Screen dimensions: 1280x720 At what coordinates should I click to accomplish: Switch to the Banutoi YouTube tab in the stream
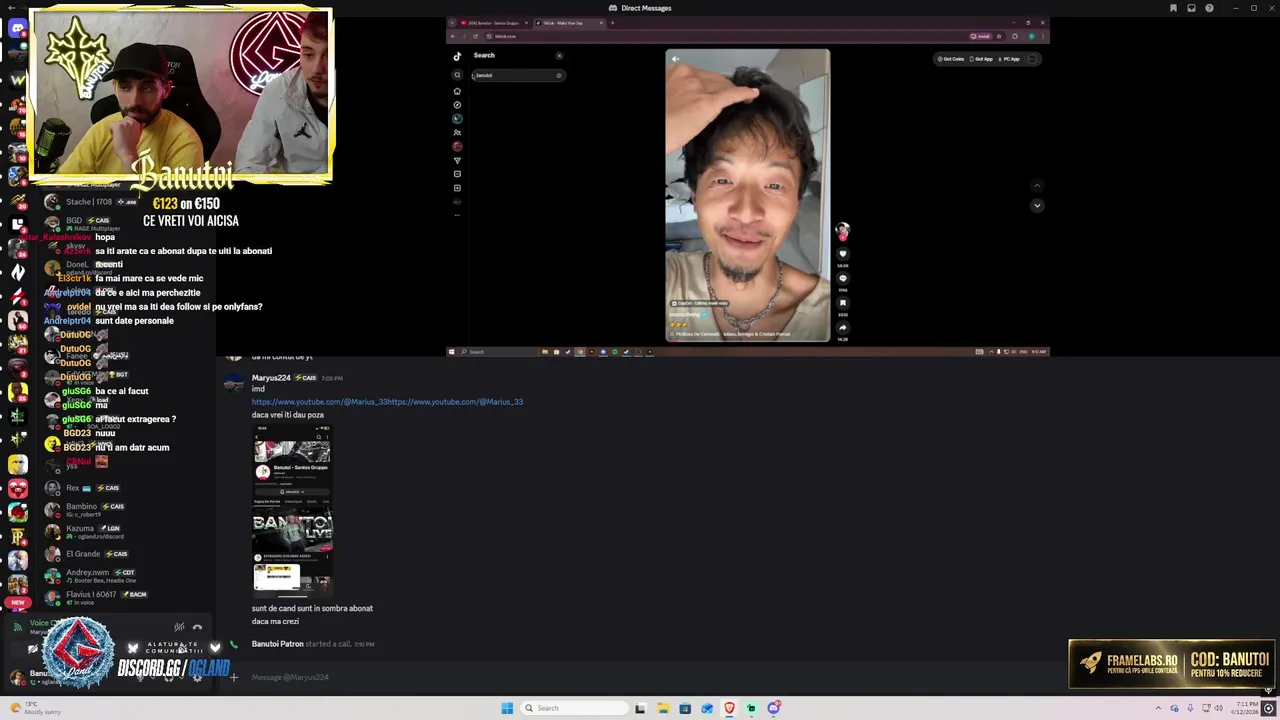coord(493,23)
